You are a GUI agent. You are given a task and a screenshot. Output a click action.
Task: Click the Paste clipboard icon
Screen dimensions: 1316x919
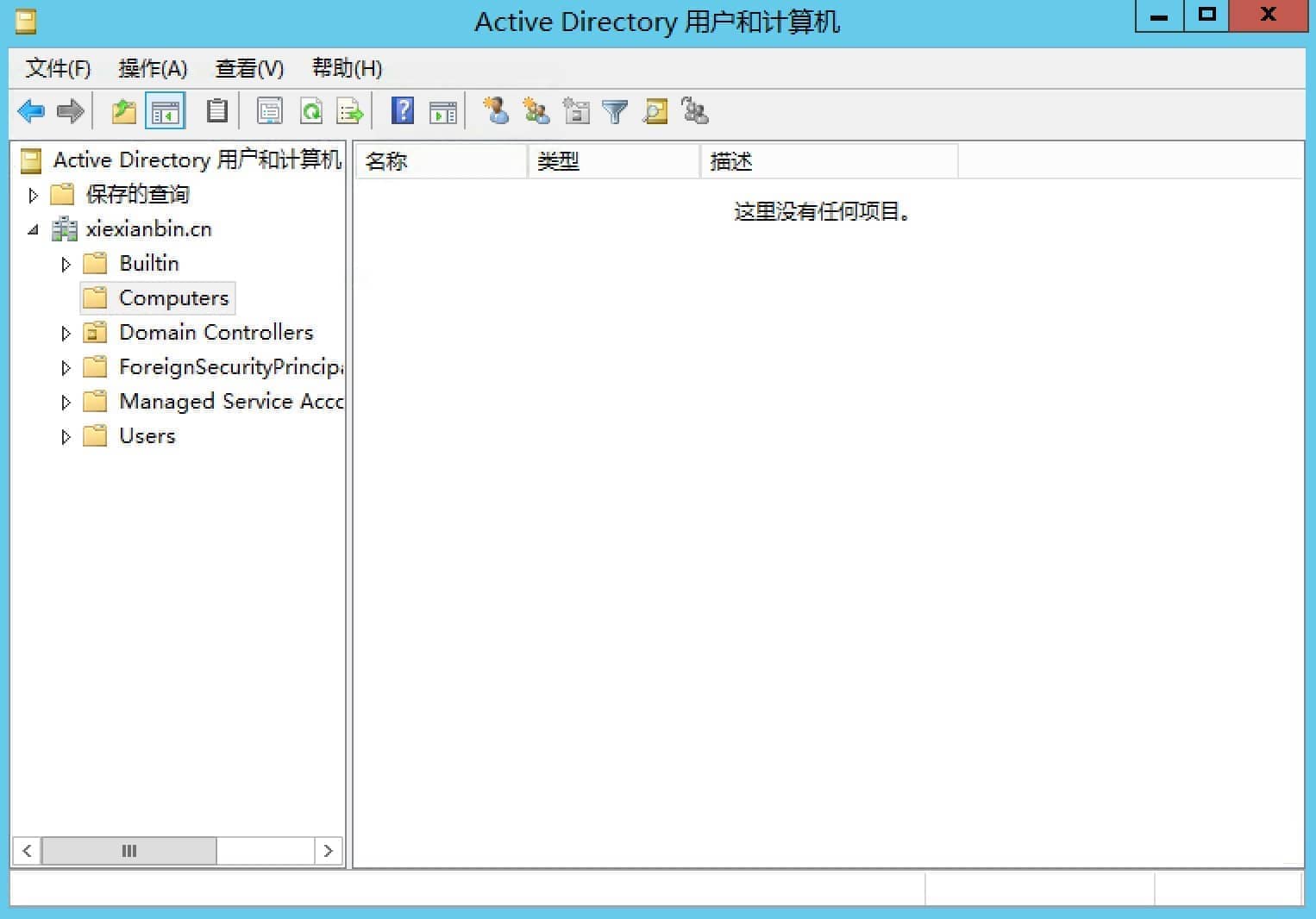pos(217,111)
